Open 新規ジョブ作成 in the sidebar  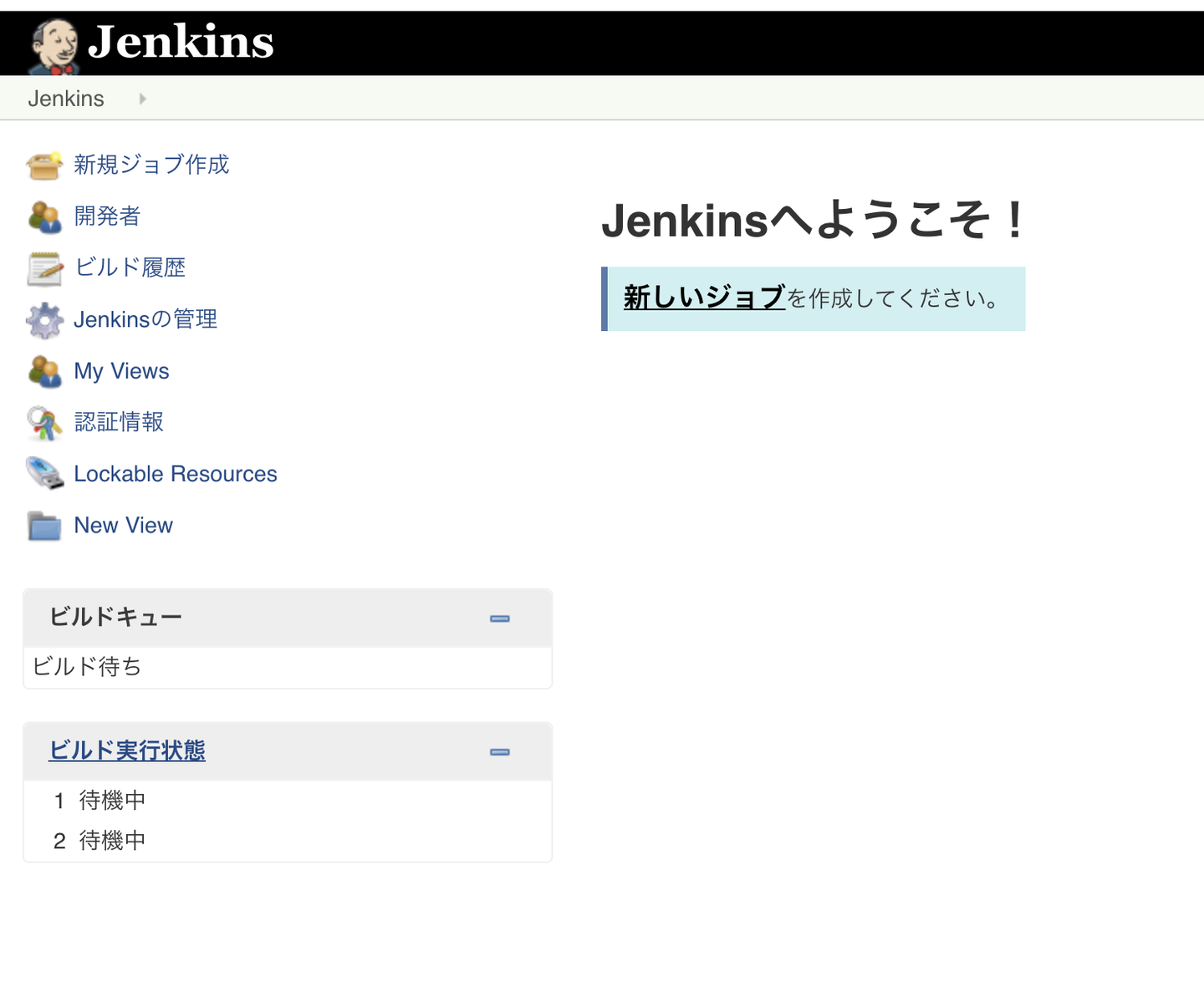point(151,165)
